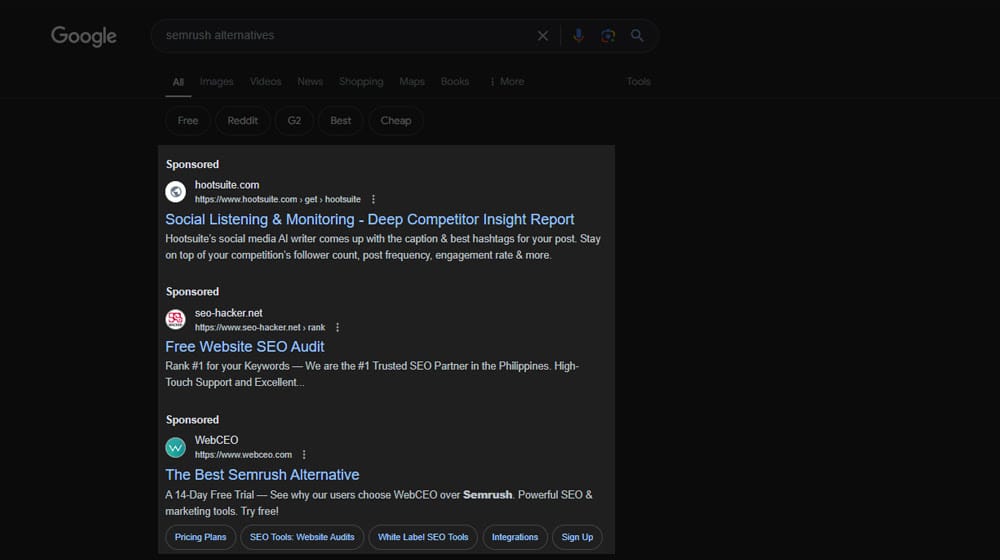Viewport: 1000px width, 560px height.
Task: Click SEO Tools: Website Audits sitelink
Action: 302,537
